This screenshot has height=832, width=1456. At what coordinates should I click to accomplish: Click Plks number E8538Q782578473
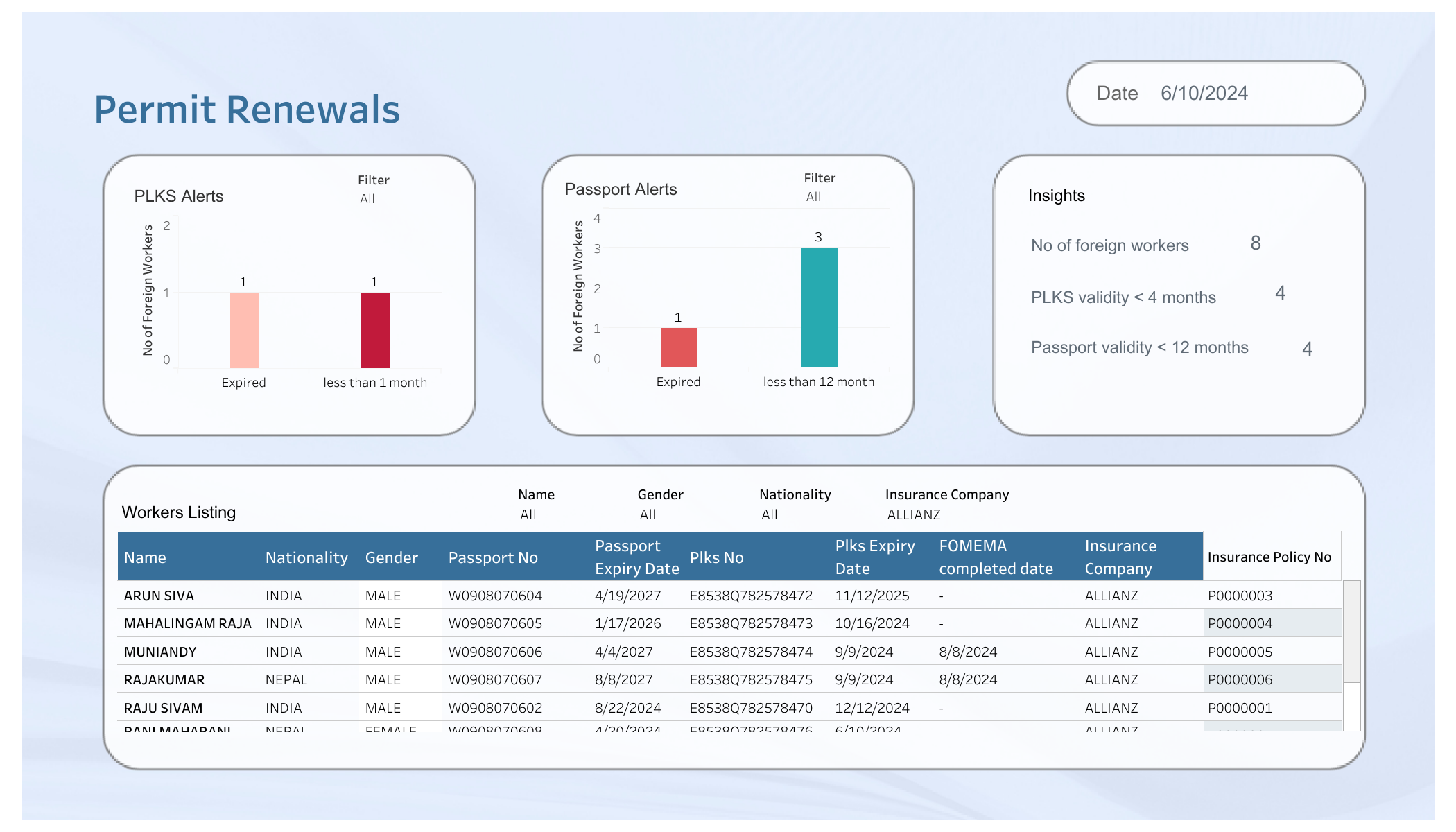click(x=751, y=623)
